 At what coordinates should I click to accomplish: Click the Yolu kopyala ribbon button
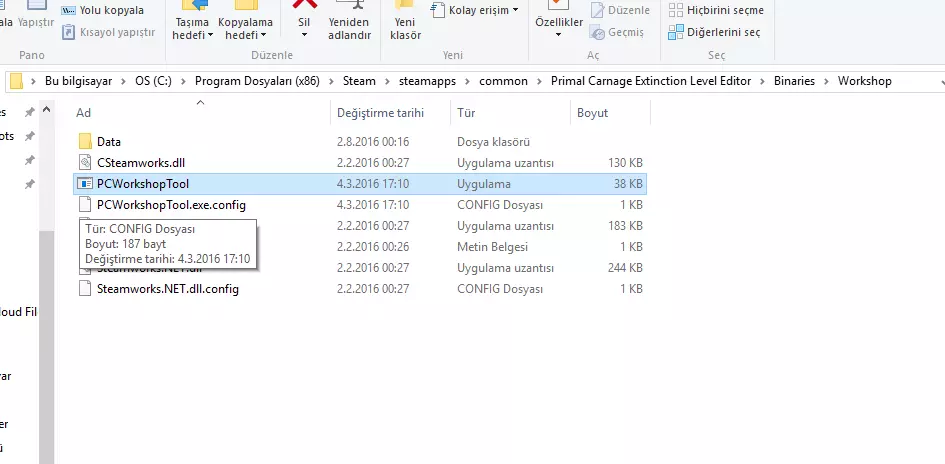(103, 10)
